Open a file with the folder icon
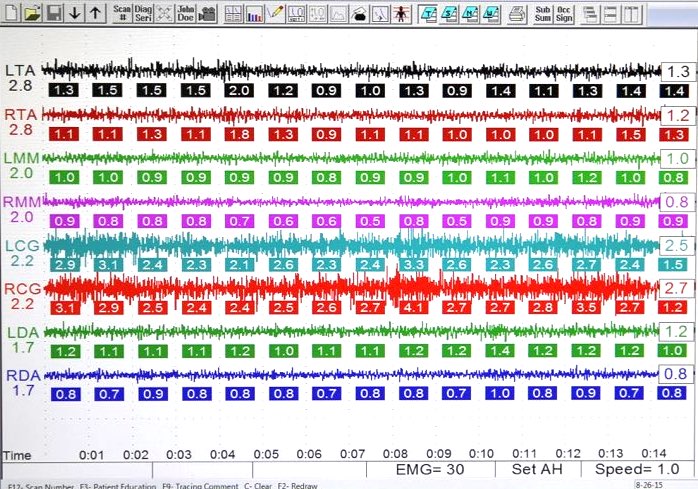The width and height of the screenshot is (698, 489). (32, 13)
